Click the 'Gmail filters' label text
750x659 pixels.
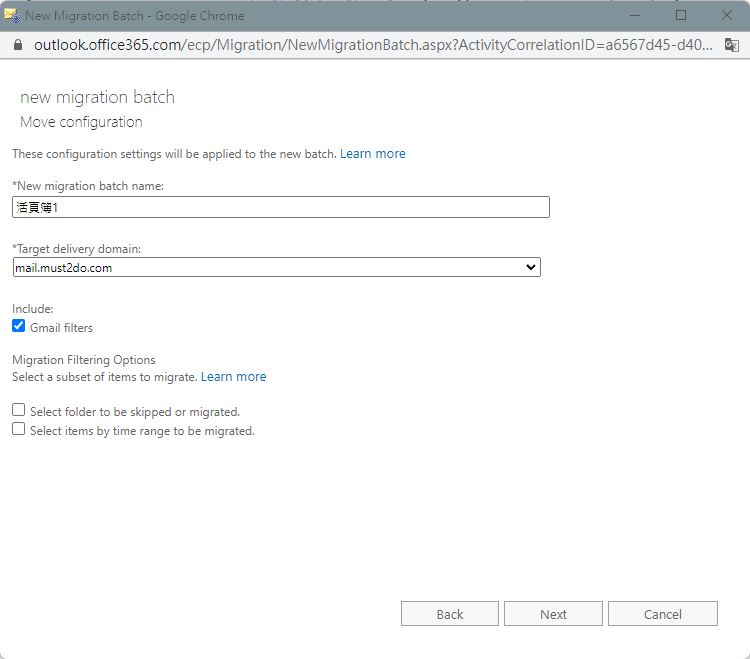tap(61, 328)
